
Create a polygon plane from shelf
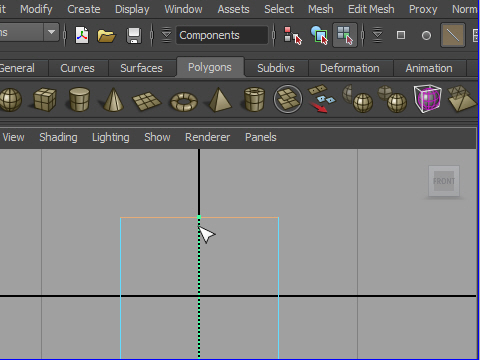click(x=147, y=101)
